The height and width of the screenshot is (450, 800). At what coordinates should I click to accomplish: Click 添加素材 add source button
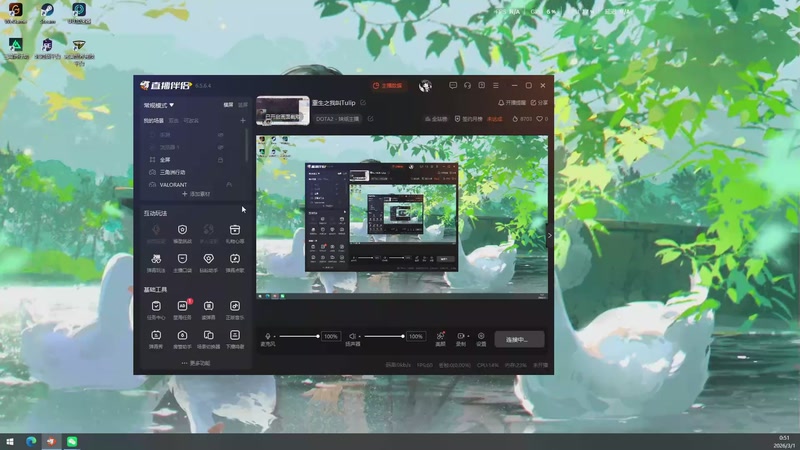click(x=196, y=194)
